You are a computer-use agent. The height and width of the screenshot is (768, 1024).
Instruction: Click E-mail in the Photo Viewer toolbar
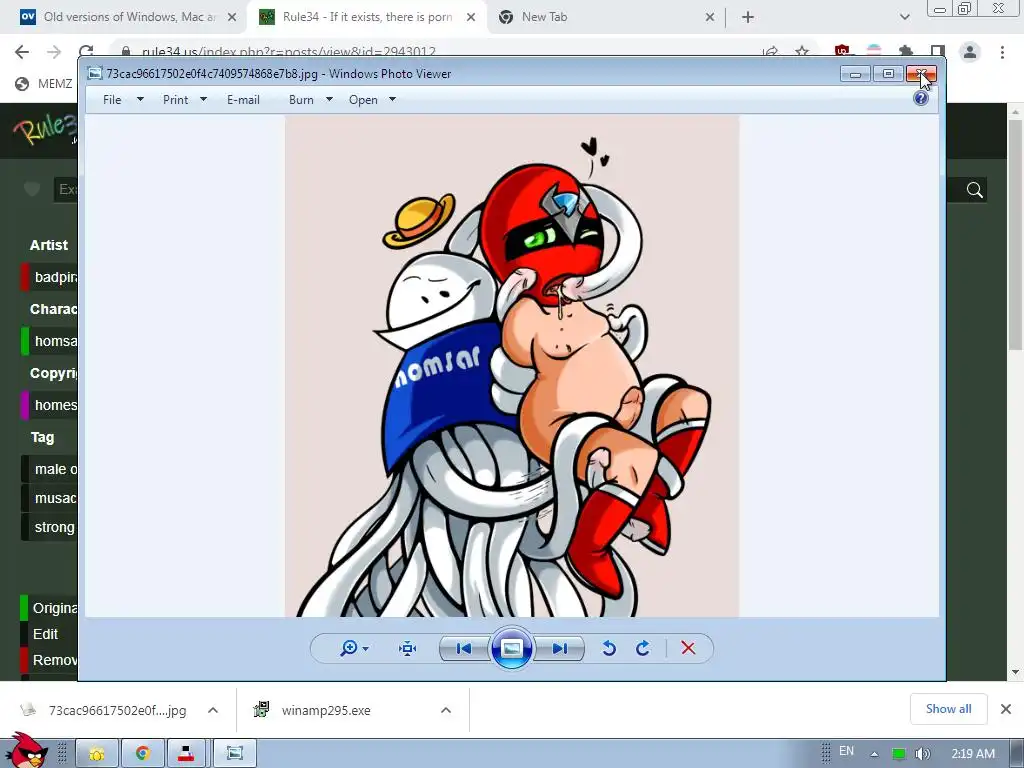(x=244, y=100)
